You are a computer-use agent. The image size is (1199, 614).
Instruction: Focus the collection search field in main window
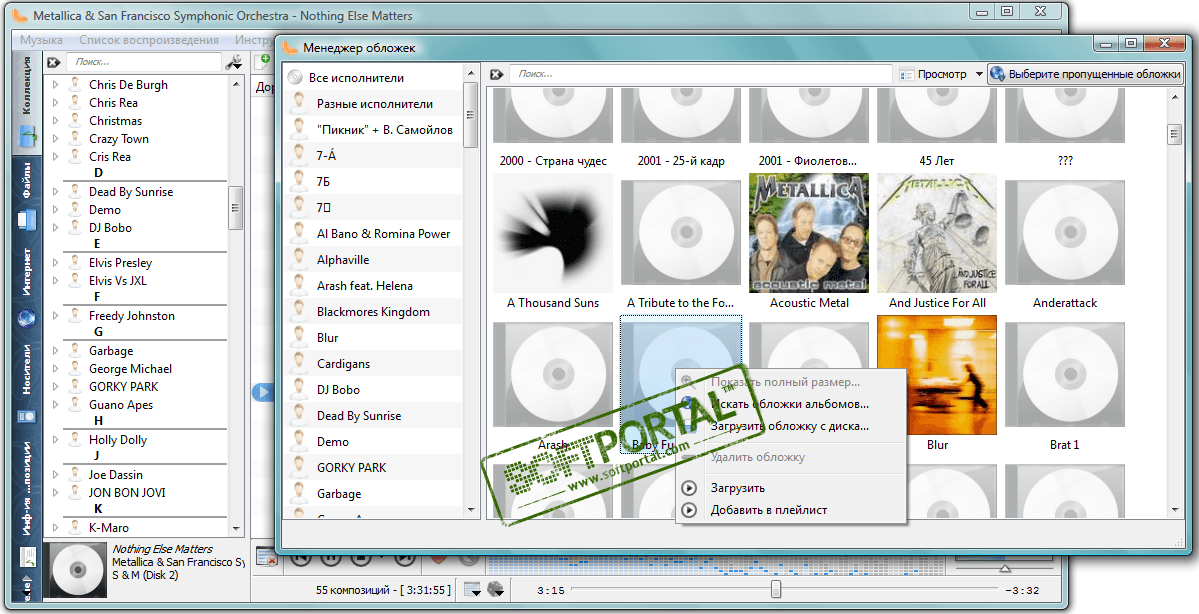144,62
